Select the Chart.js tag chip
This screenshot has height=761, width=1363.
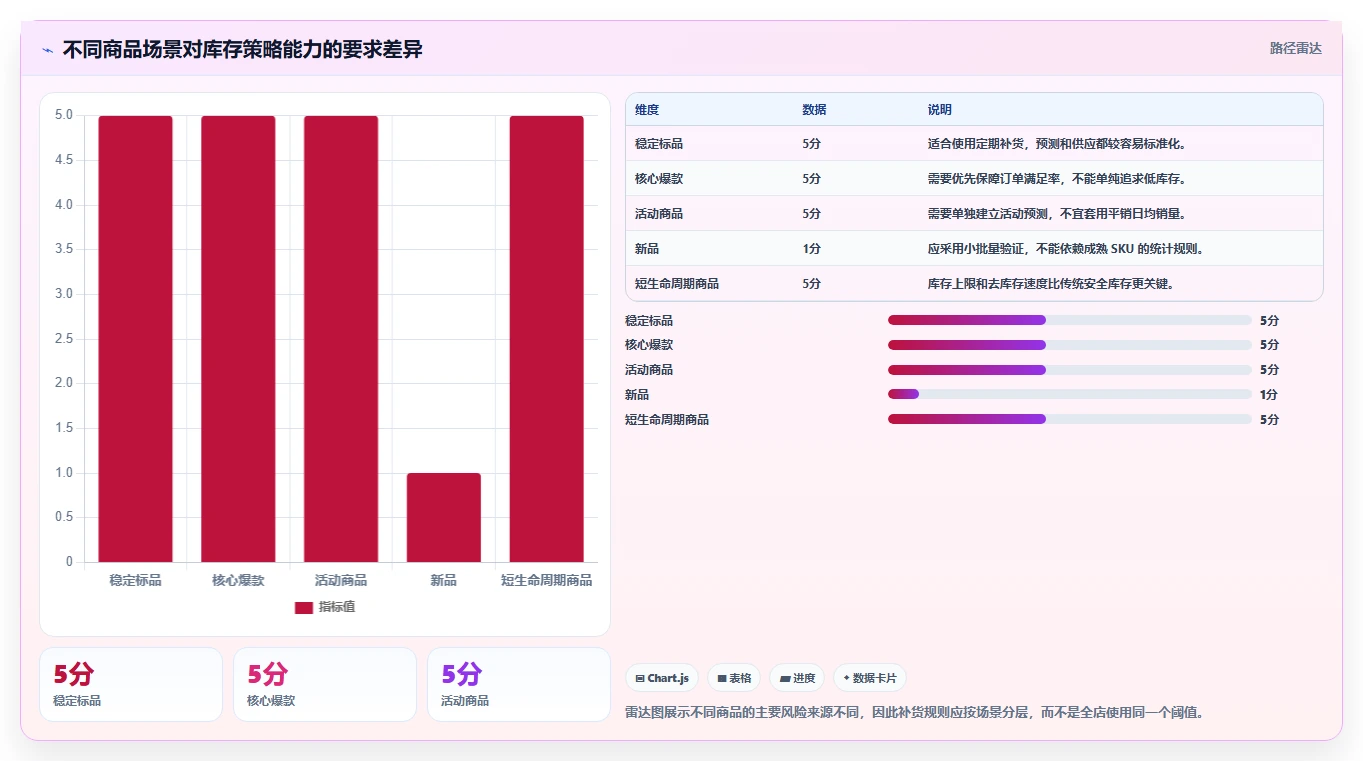click(662, 678)
